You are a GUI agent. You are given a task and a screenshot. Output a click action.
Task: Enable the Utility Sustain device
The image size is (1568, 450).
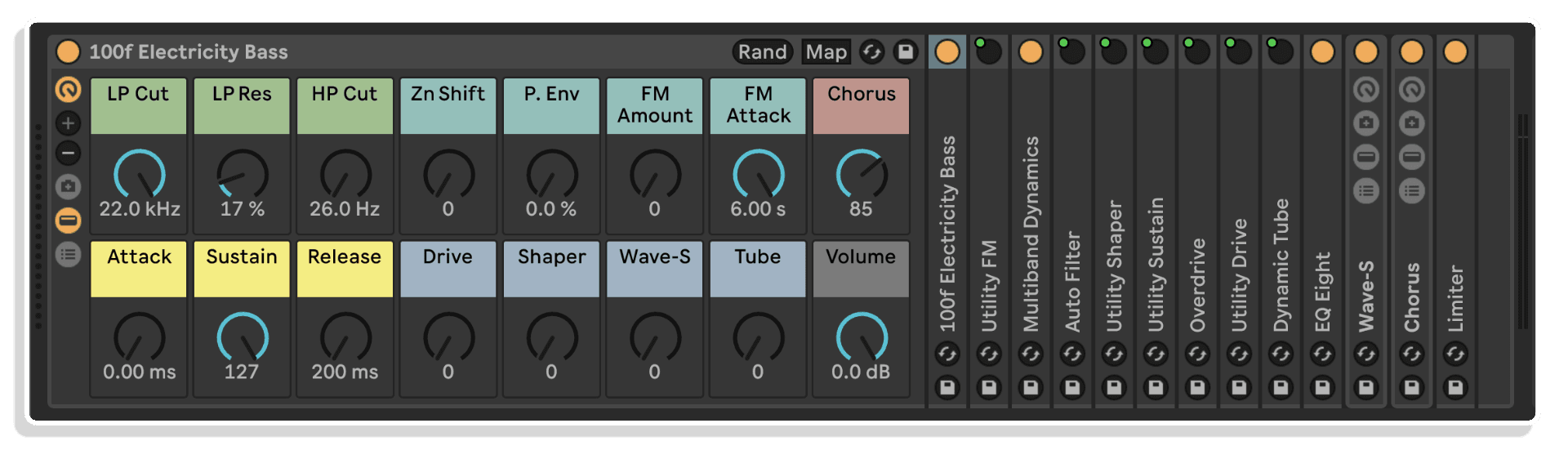coord(1156,51)
